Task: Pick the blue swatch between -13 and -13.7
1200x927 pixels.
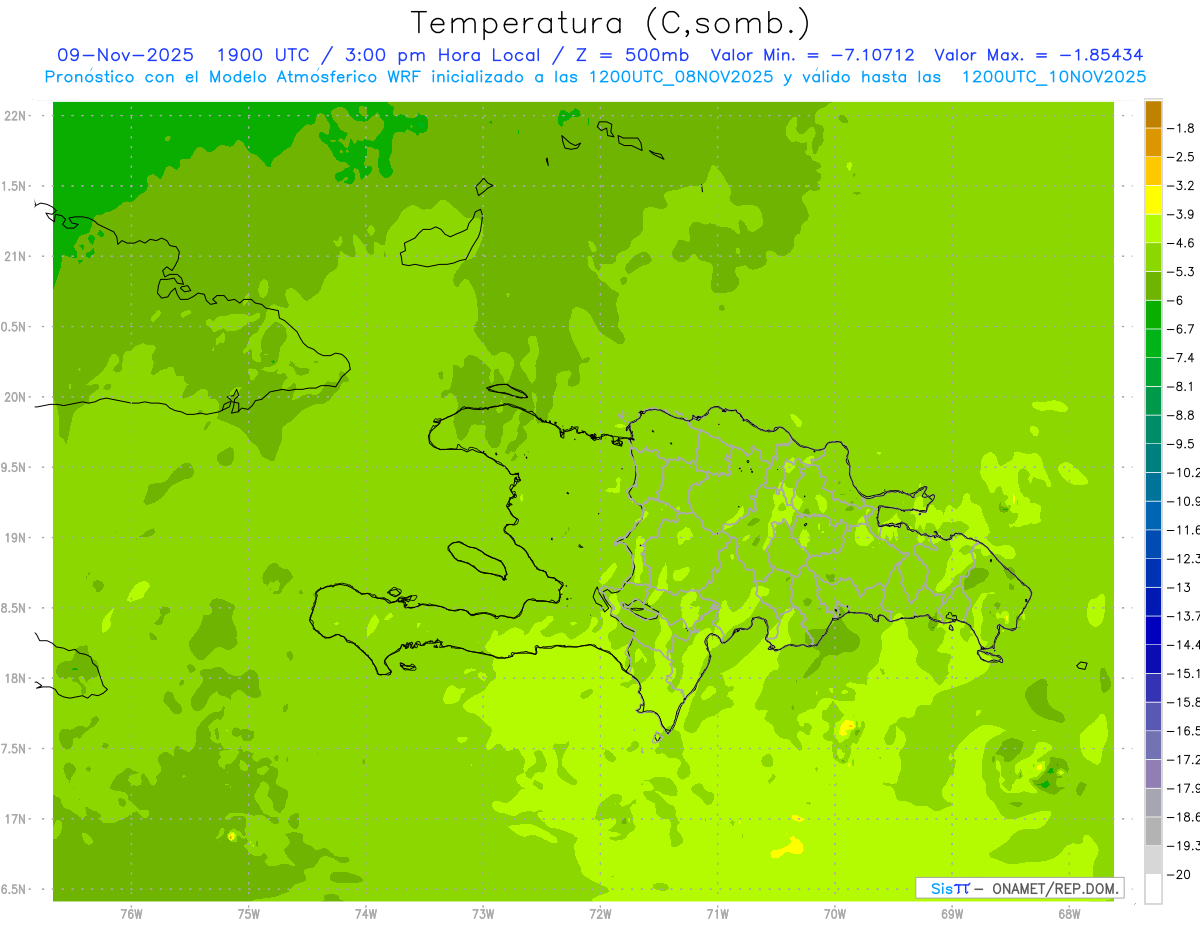Action: (x=1153, y=601)
